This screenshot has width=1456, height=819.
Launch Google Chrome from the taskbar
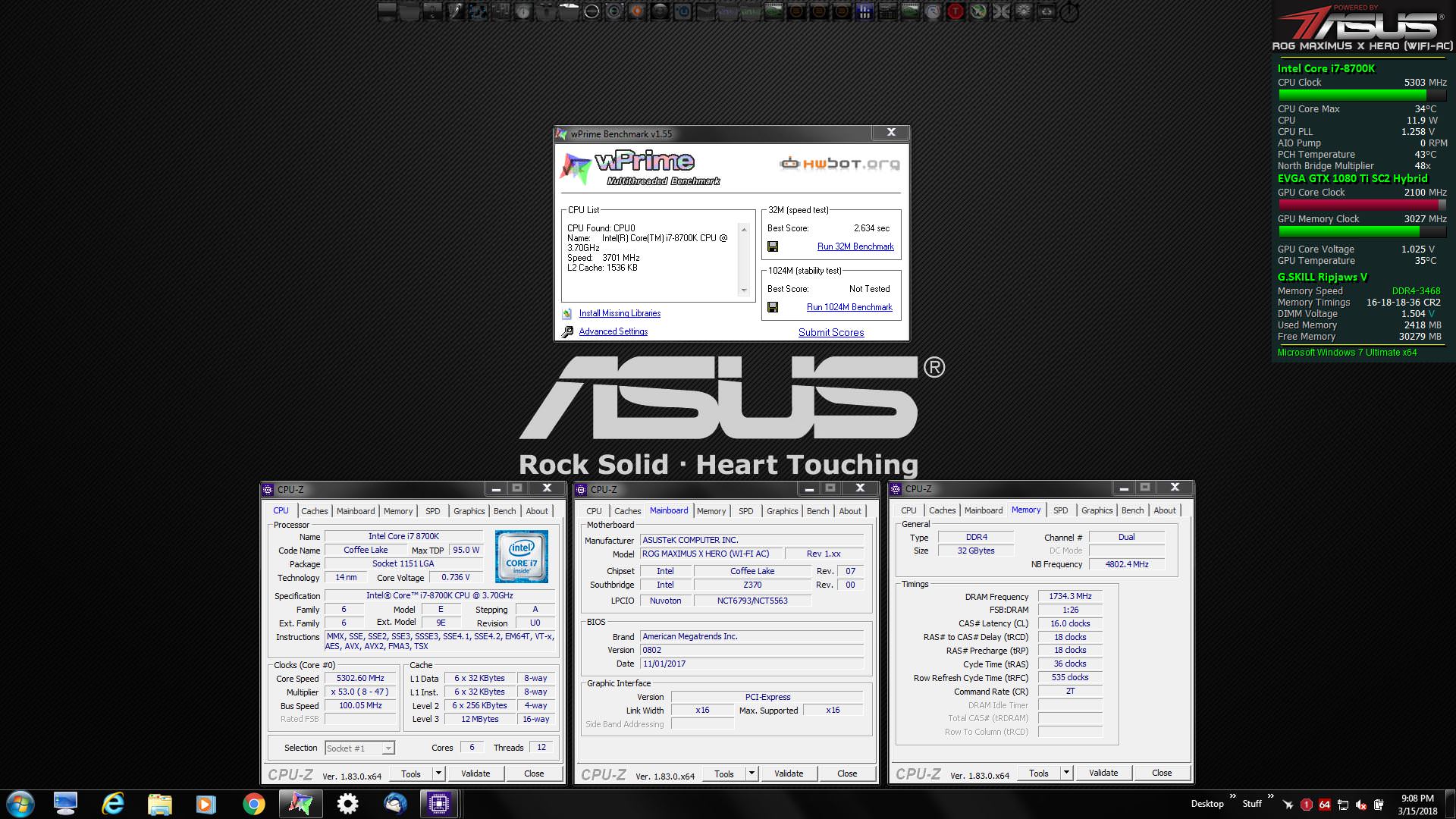[x=253, y=804]
